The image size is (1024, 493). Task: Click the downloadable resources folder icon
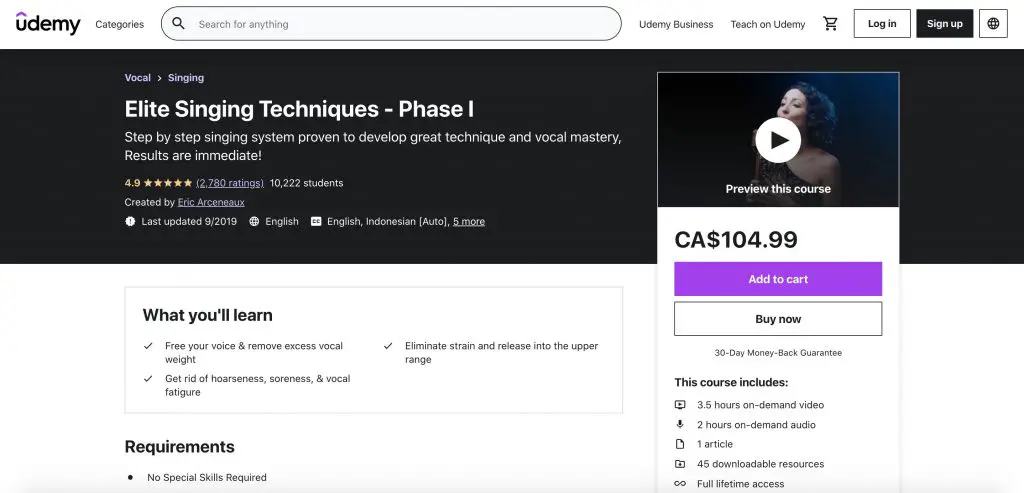[680, 464]
